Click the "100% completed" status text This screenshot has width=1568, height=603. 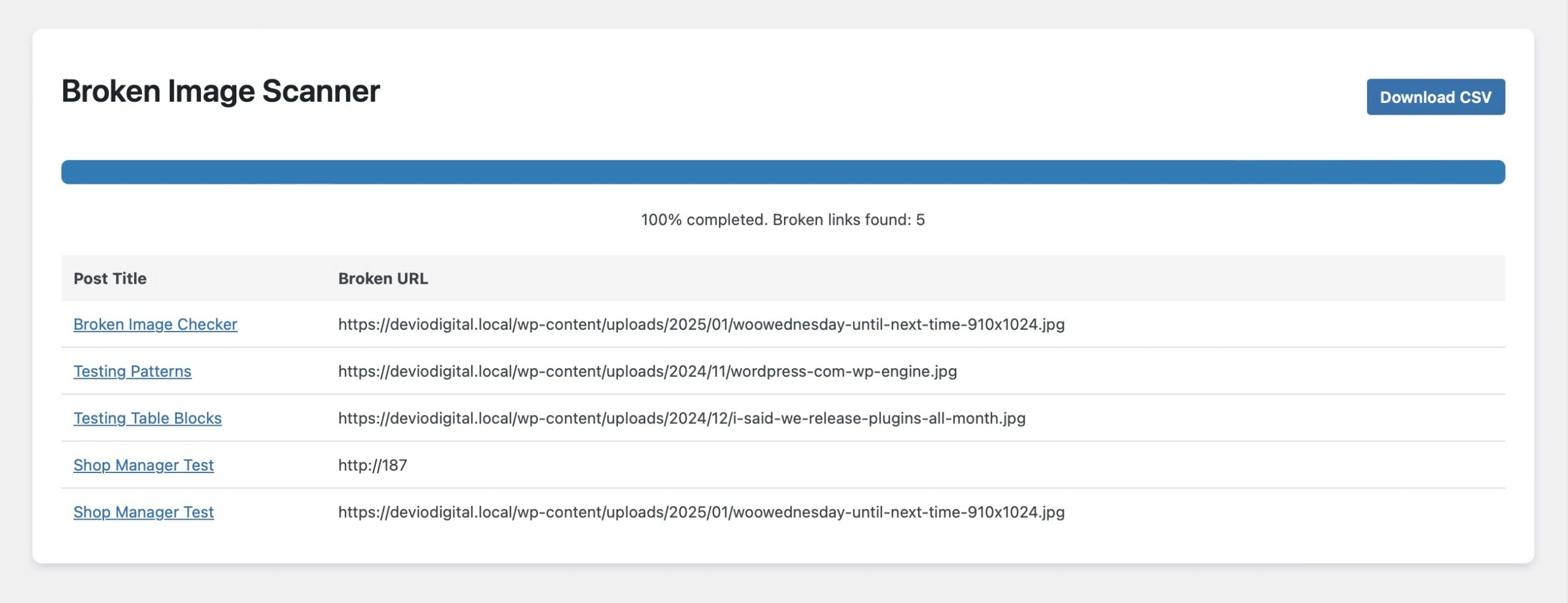pos(704,220)
